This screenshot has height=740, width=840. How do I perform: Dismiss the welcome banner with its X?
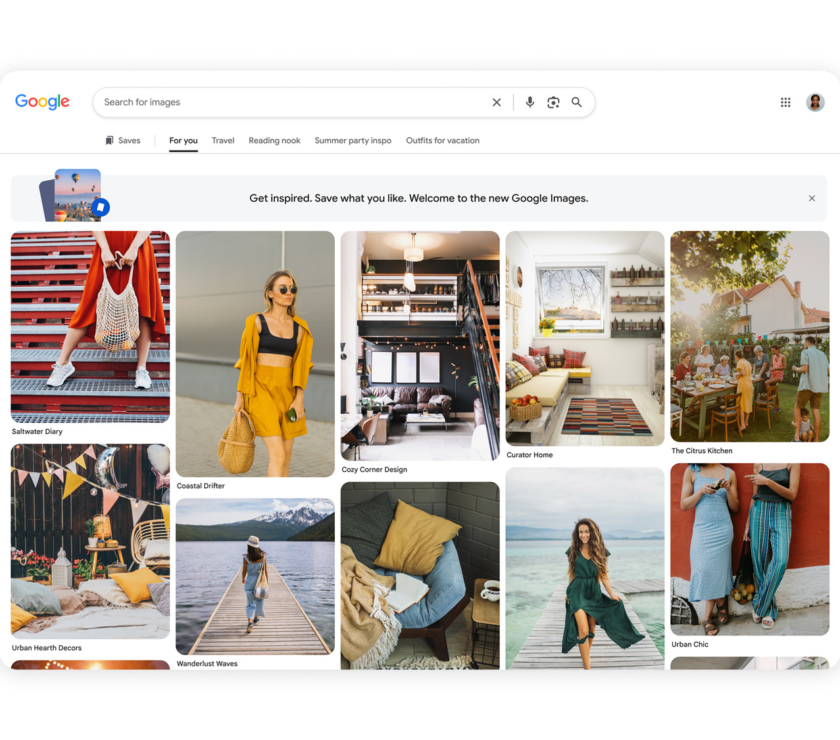(x=812, y=198)
